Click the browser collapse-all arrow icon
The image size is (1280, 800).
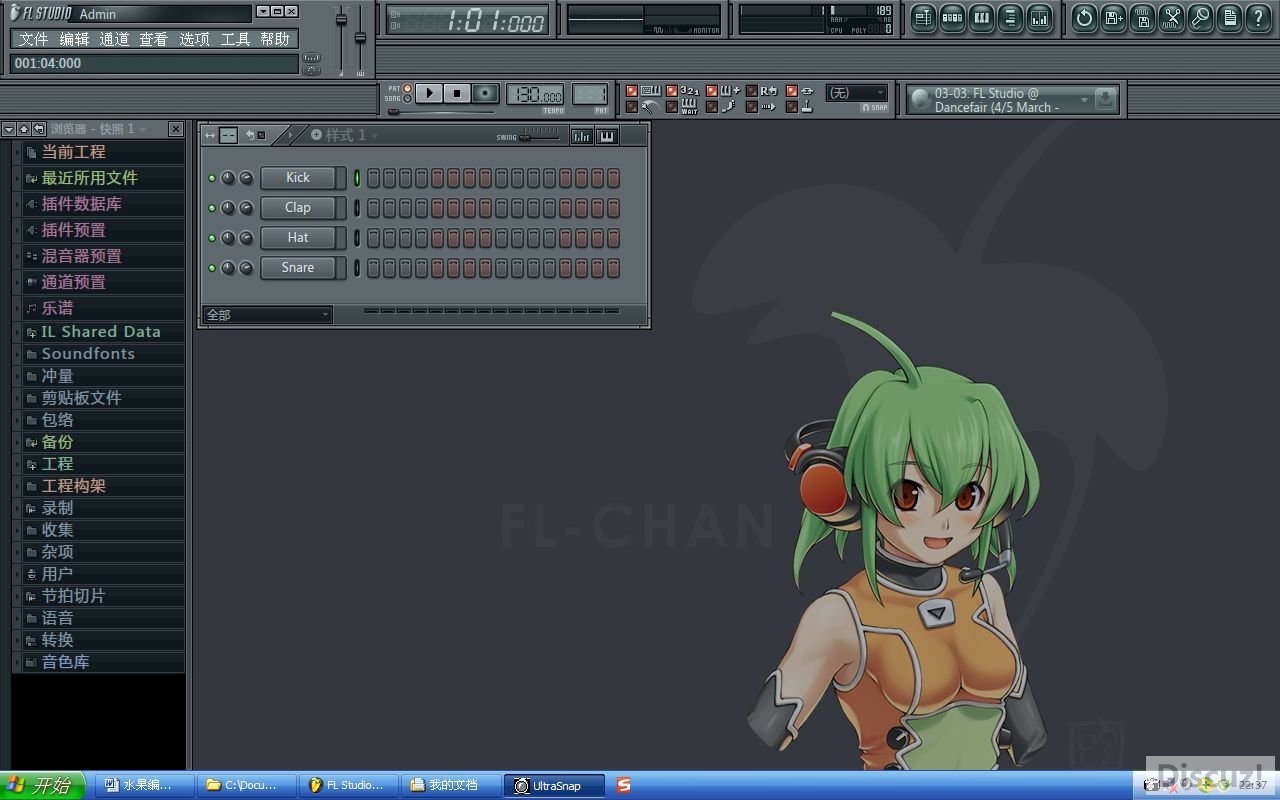tap(23, 129)
